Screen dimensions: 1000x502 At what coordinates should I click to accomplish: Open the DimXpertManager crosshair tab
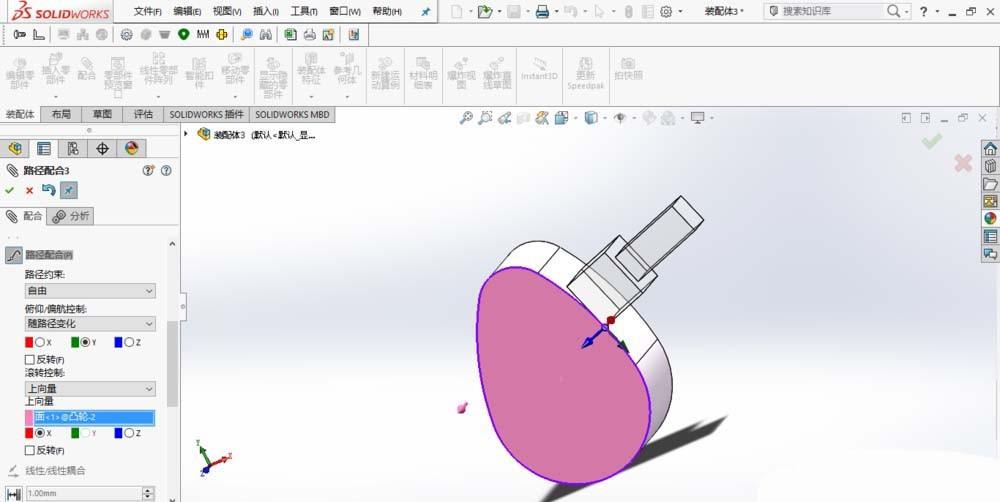pyautogui.click(x=102, y=149)
